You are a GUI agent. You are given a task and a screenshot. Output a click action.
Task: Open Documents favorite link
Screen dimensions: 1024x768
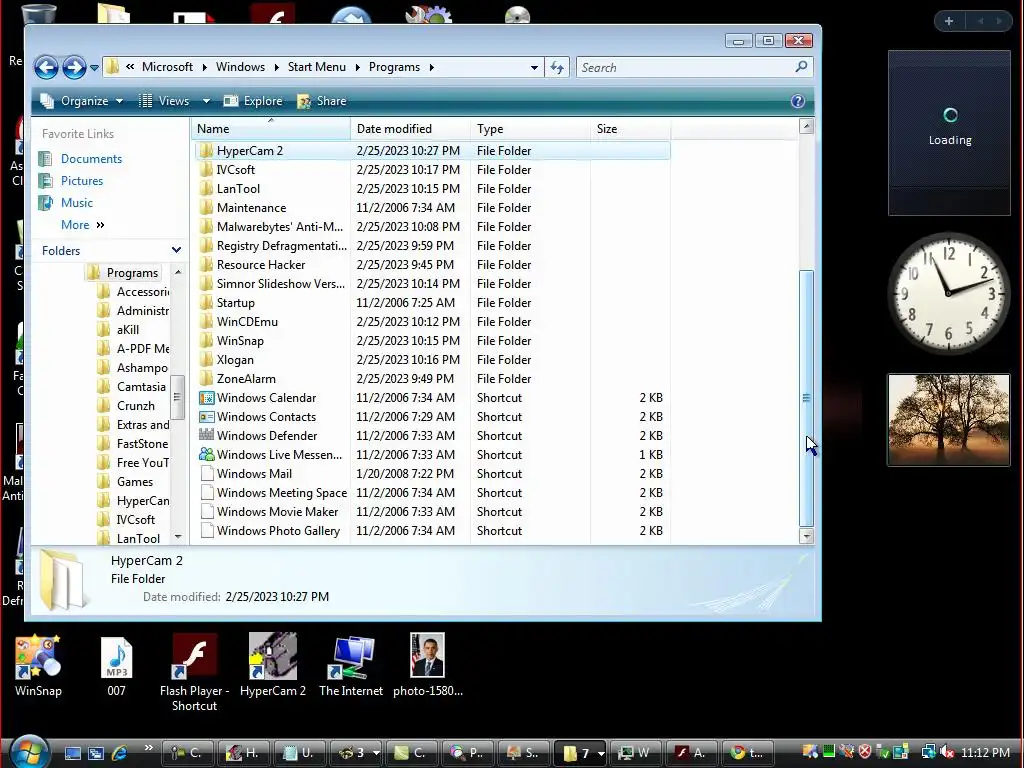click(x=91, y=159)
